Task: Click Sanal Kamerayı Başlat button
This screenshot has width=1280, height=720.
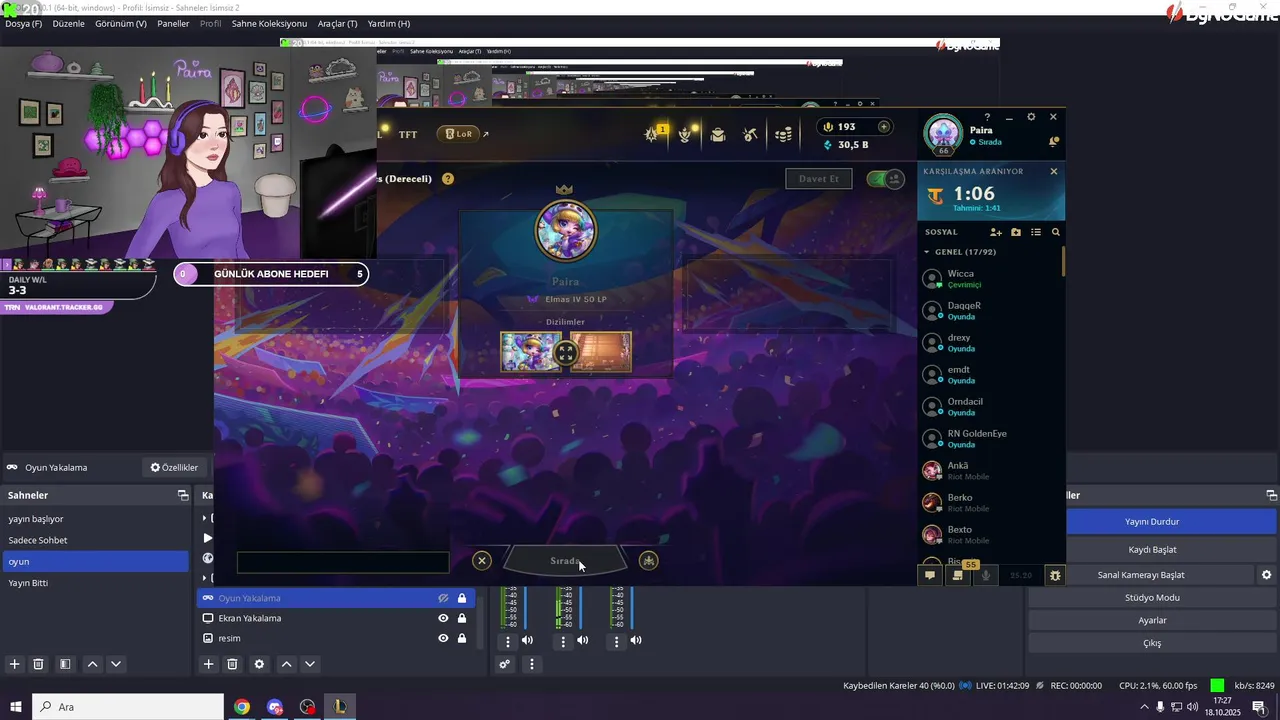Action: 1141,575
